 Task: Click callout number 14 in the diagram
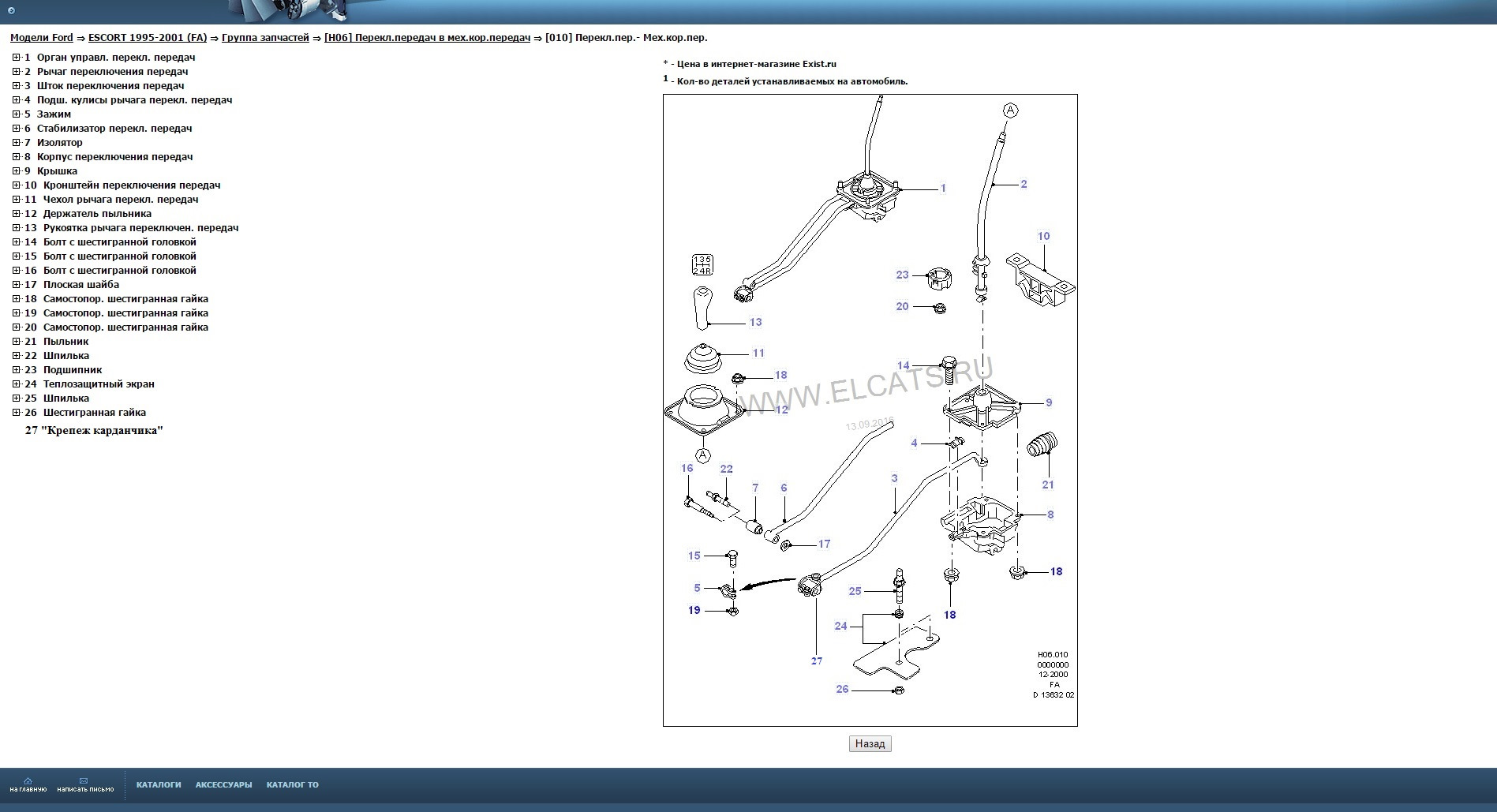pos(904,365)
